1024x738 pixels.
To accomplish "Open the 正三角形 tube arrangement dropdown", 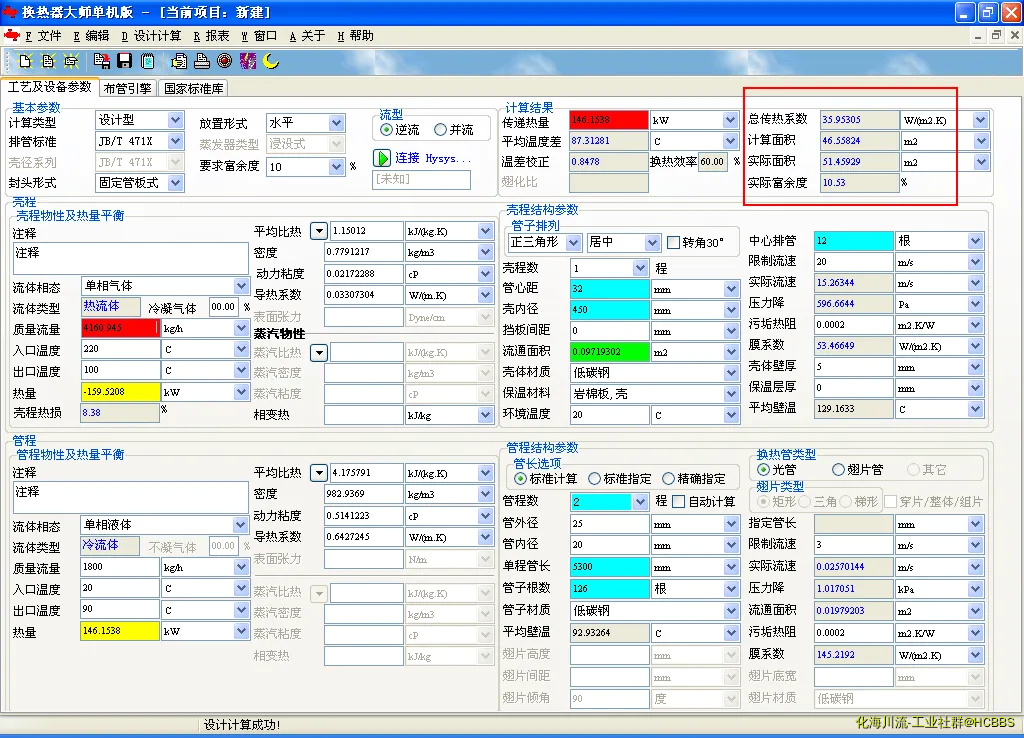I will tap(573, 243).
